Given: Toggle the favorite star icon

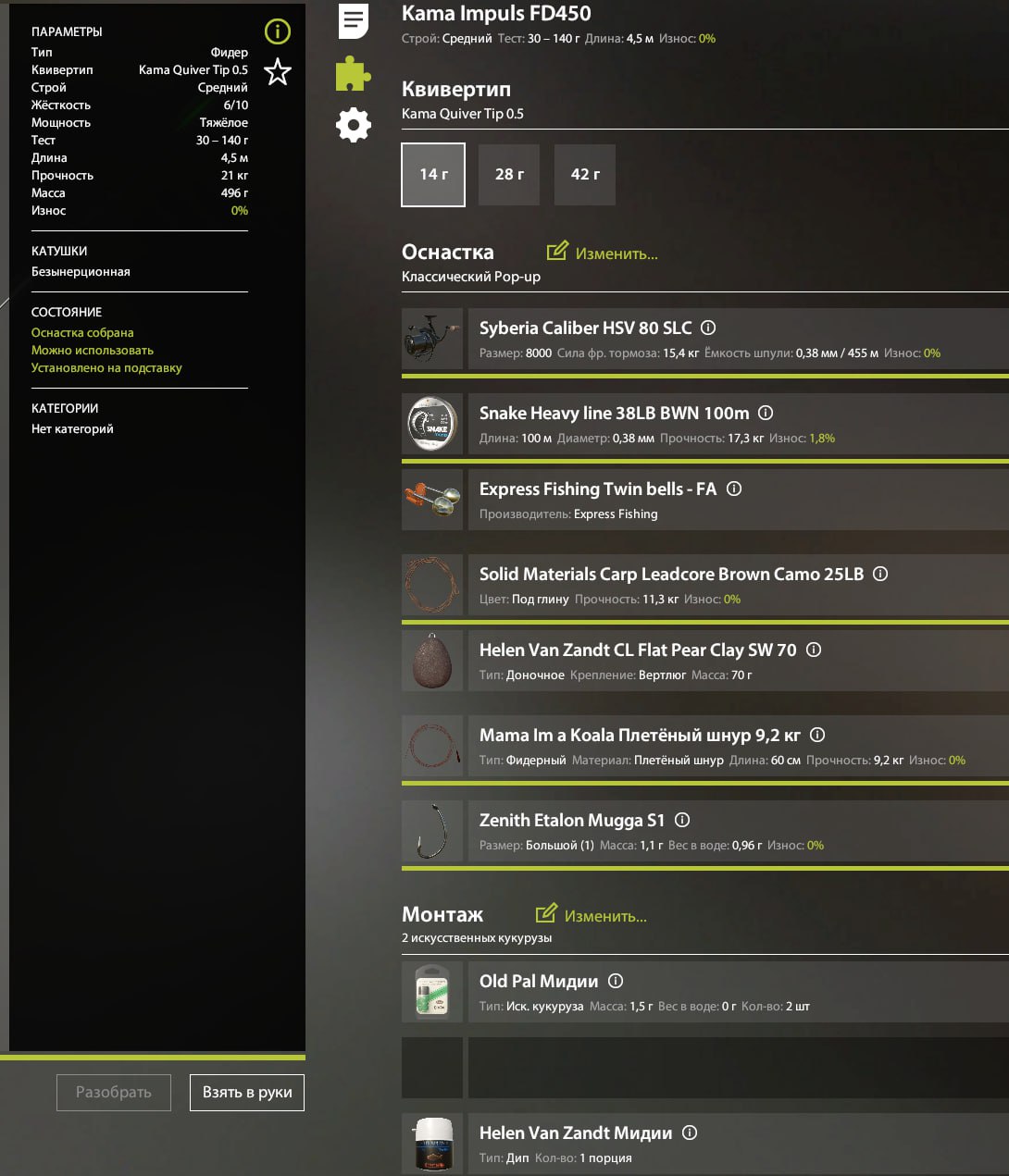Looking at the screenshot, I should tap(277, 72).
